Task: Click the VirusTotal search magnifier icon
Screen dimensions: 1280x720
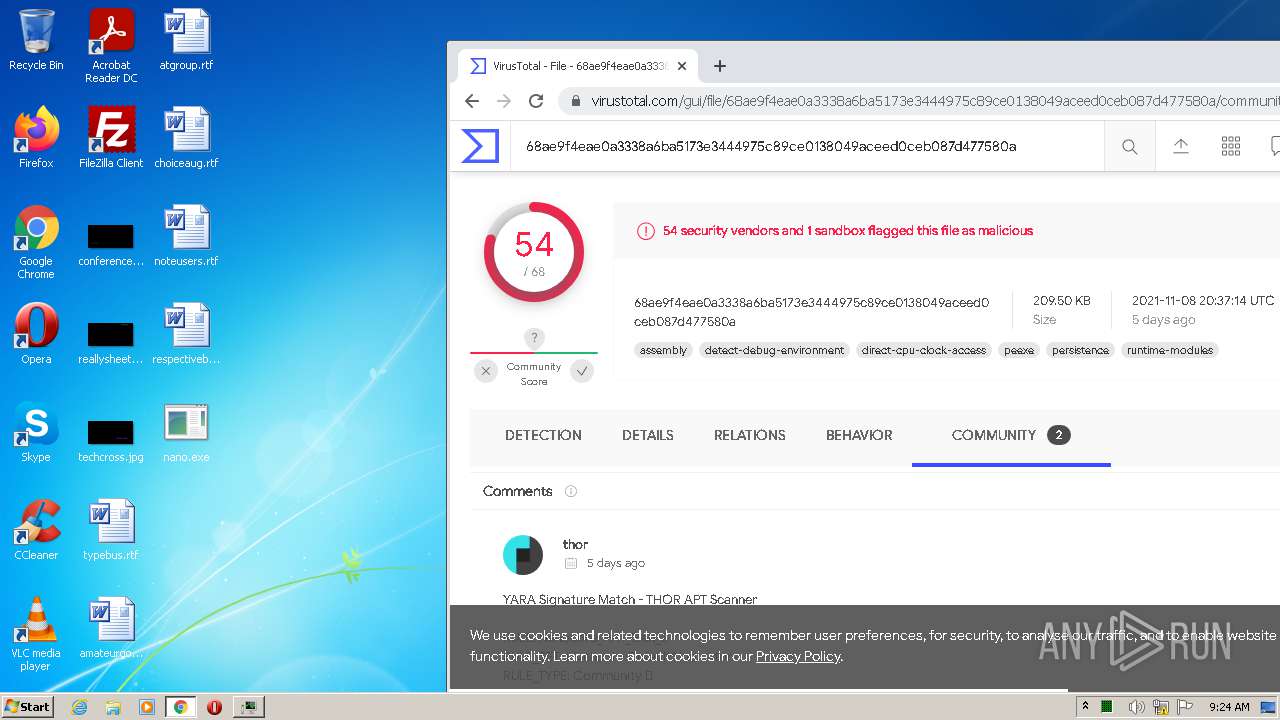Action: pos(1130,147)
